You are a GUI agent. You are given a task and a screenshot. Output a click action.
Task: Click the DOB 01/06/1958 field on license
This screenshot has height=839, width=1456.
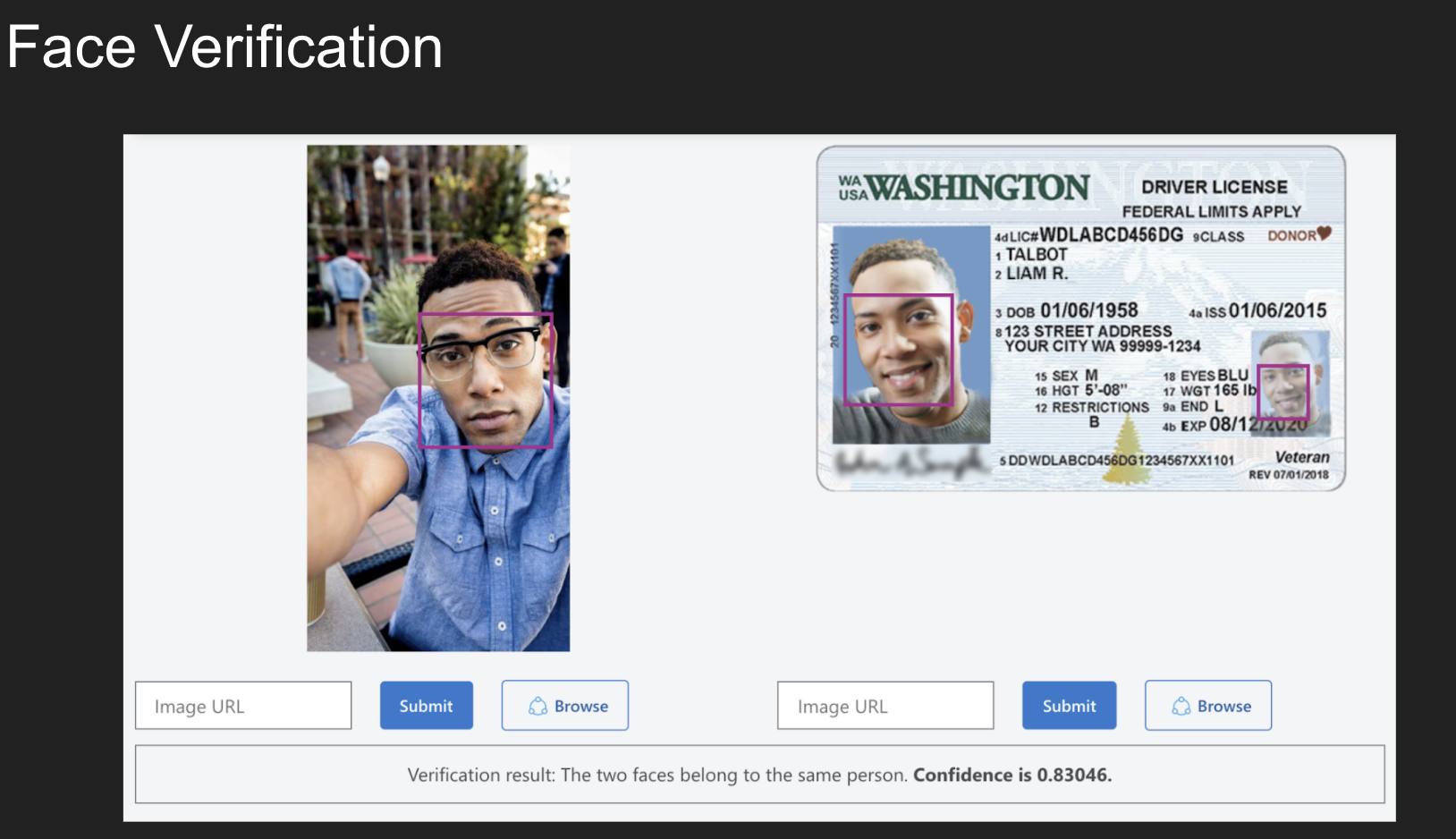click(x=1067, y=310)
